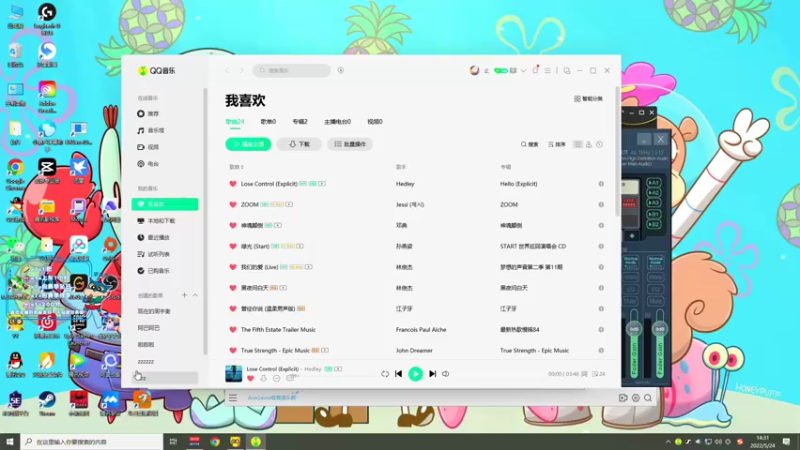800x450 pixels.
Task: Skip to the previous track
Action: coord(398,374)
